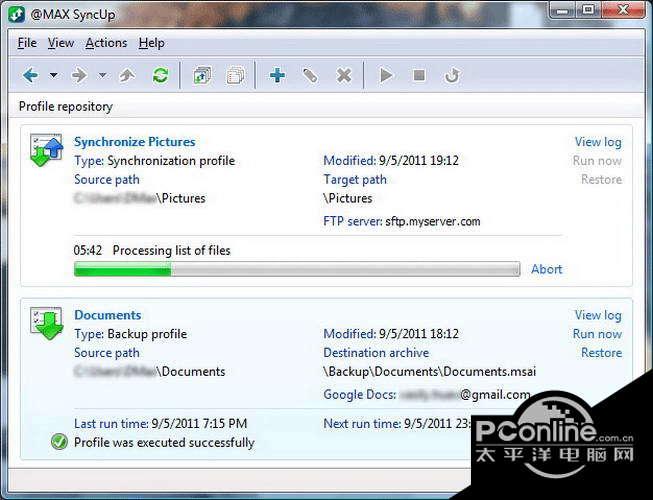Open the Help menu
Screen dimensions: 653x500
pyautogui.click(x=152, y=43)
